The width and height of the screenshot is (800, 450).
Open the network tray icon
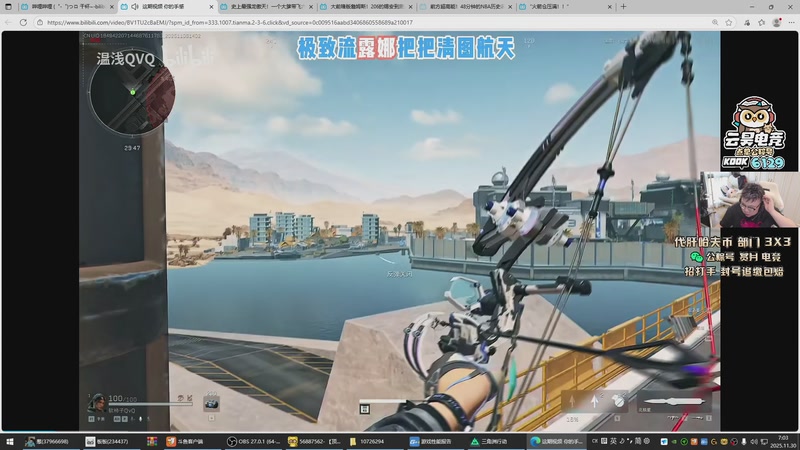click(x=764, y=441)
